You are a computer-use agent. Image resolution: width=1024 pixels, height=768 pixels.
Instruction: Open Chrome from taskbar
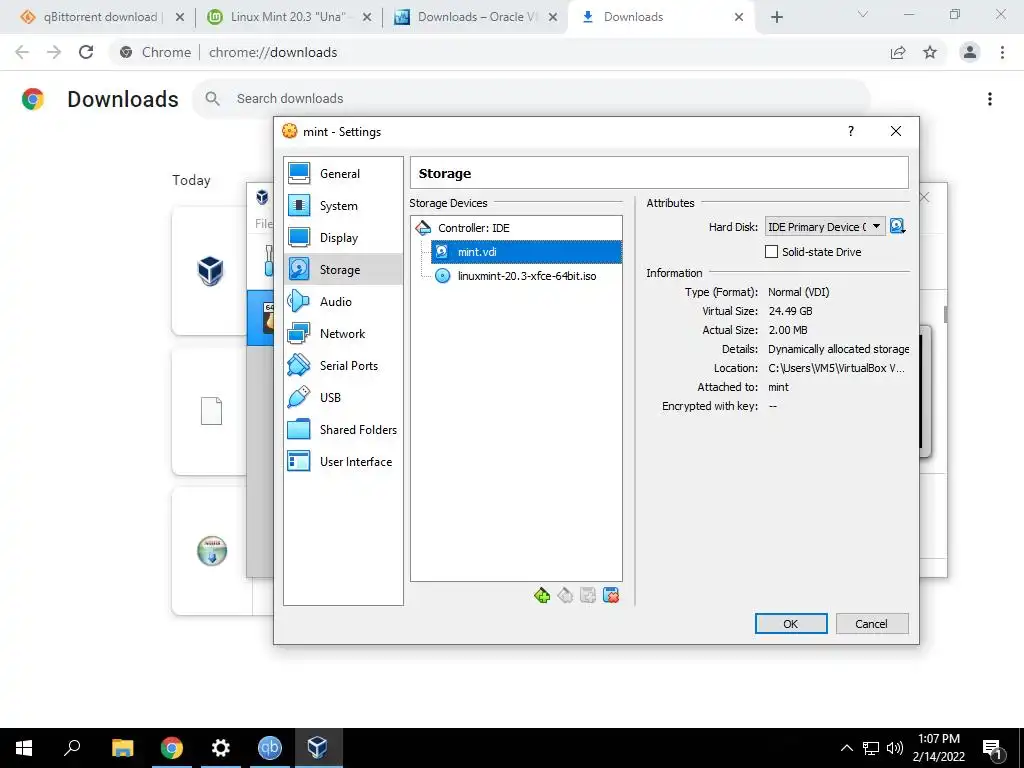pyautogui.click(x=171, y=748)
